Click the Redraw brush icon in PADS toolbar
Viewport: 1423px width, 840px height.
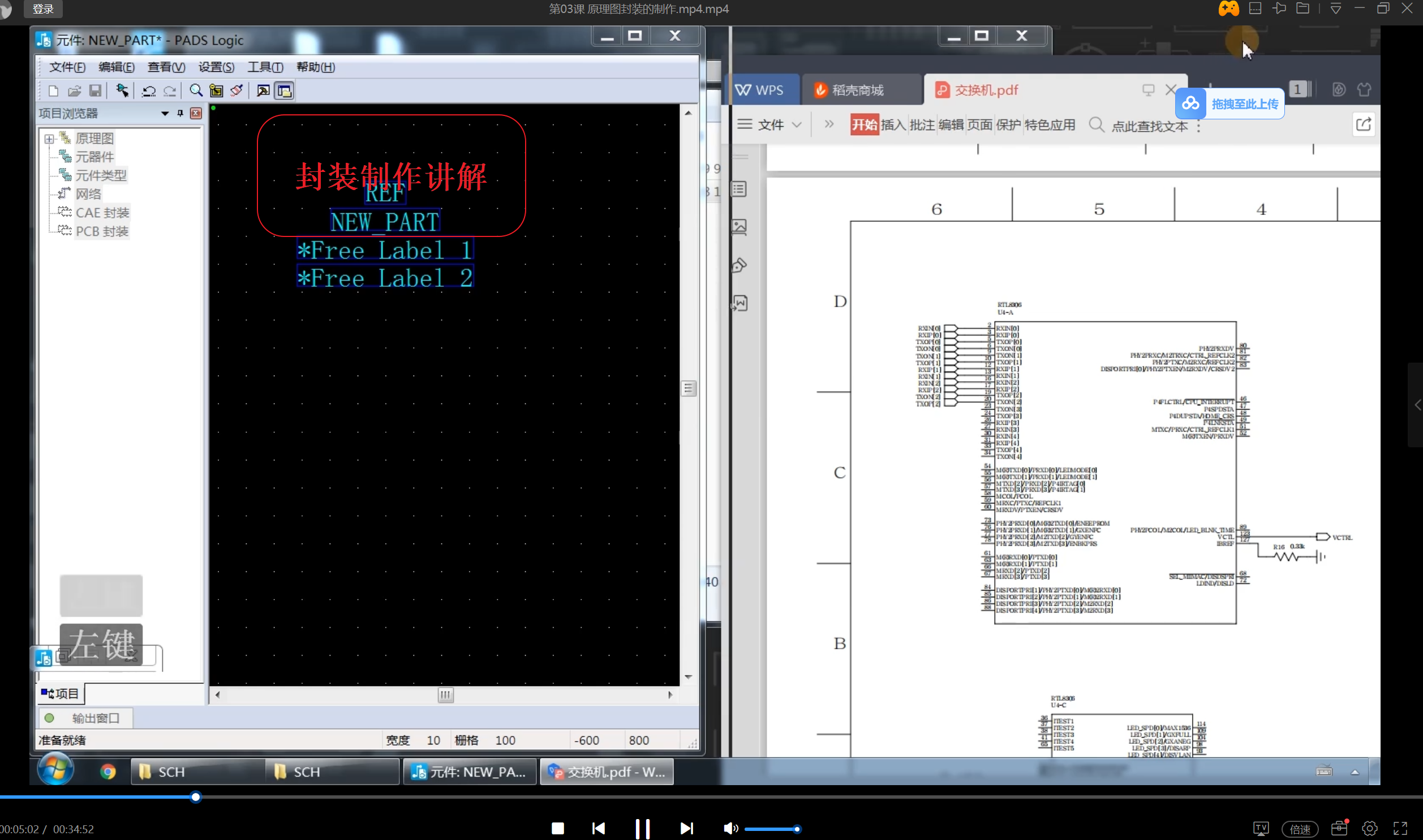237,91
